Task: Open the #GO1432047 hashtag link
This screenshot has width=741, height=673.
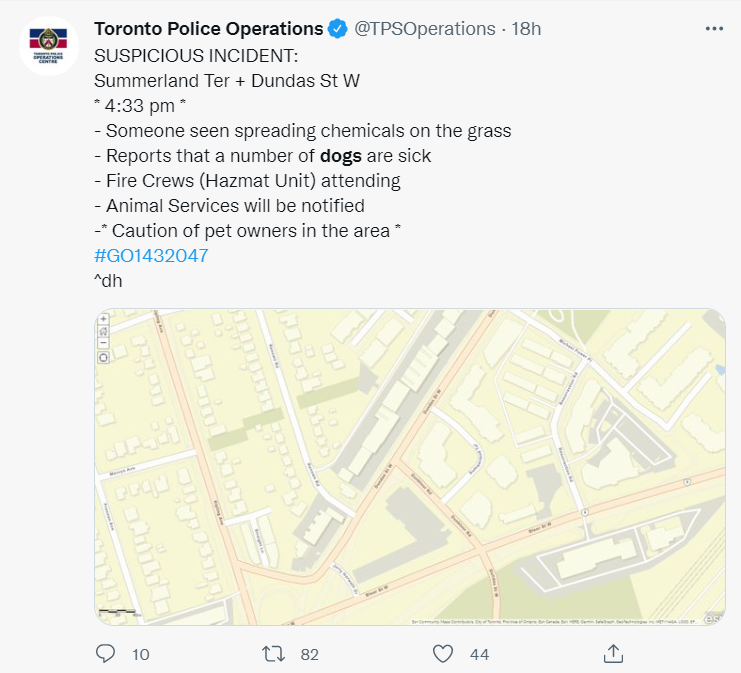Action: click(151, 256)
